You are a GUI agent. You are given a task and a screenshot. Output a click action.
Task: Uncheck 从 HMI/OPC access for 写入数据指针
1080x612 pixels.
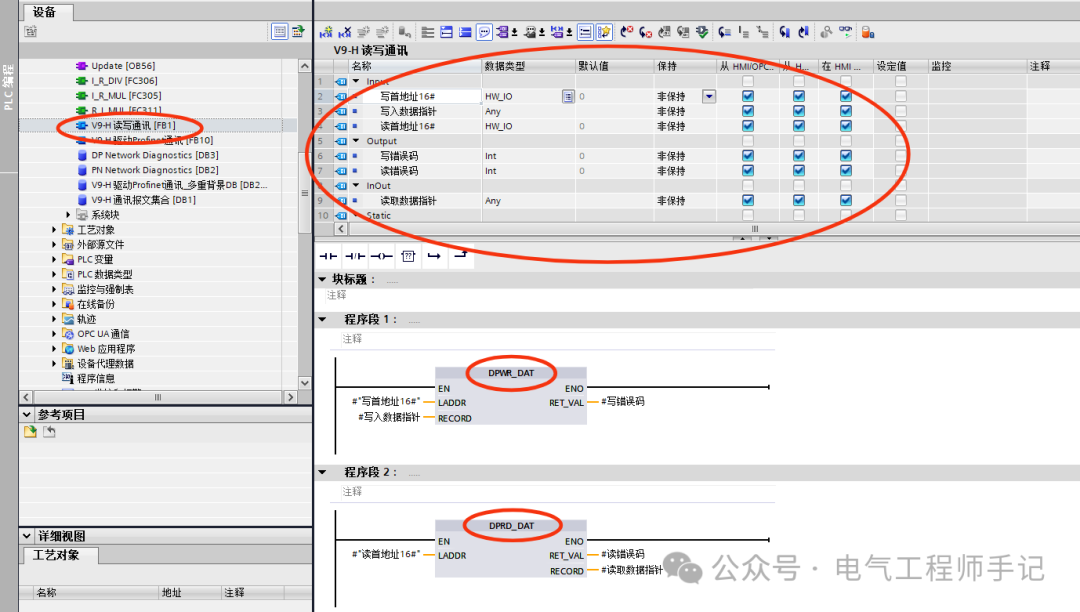tap(748, 111)
